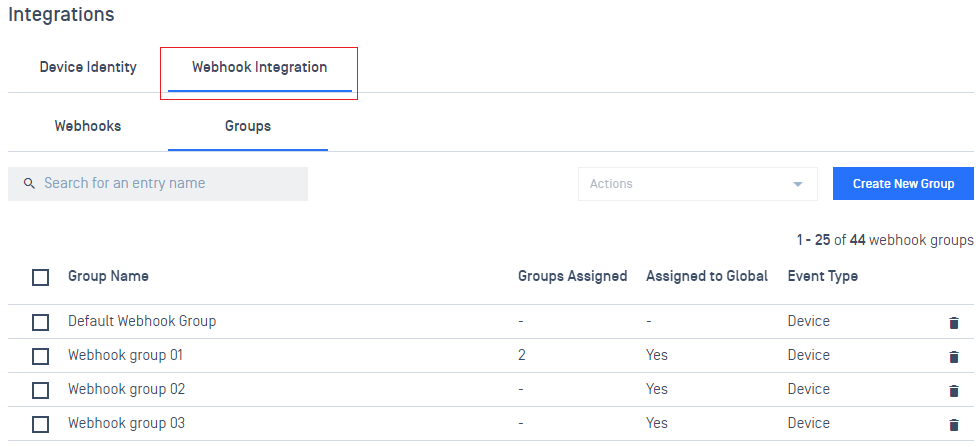Click trash icon for Webhook group 01

[x=953, y=356]
